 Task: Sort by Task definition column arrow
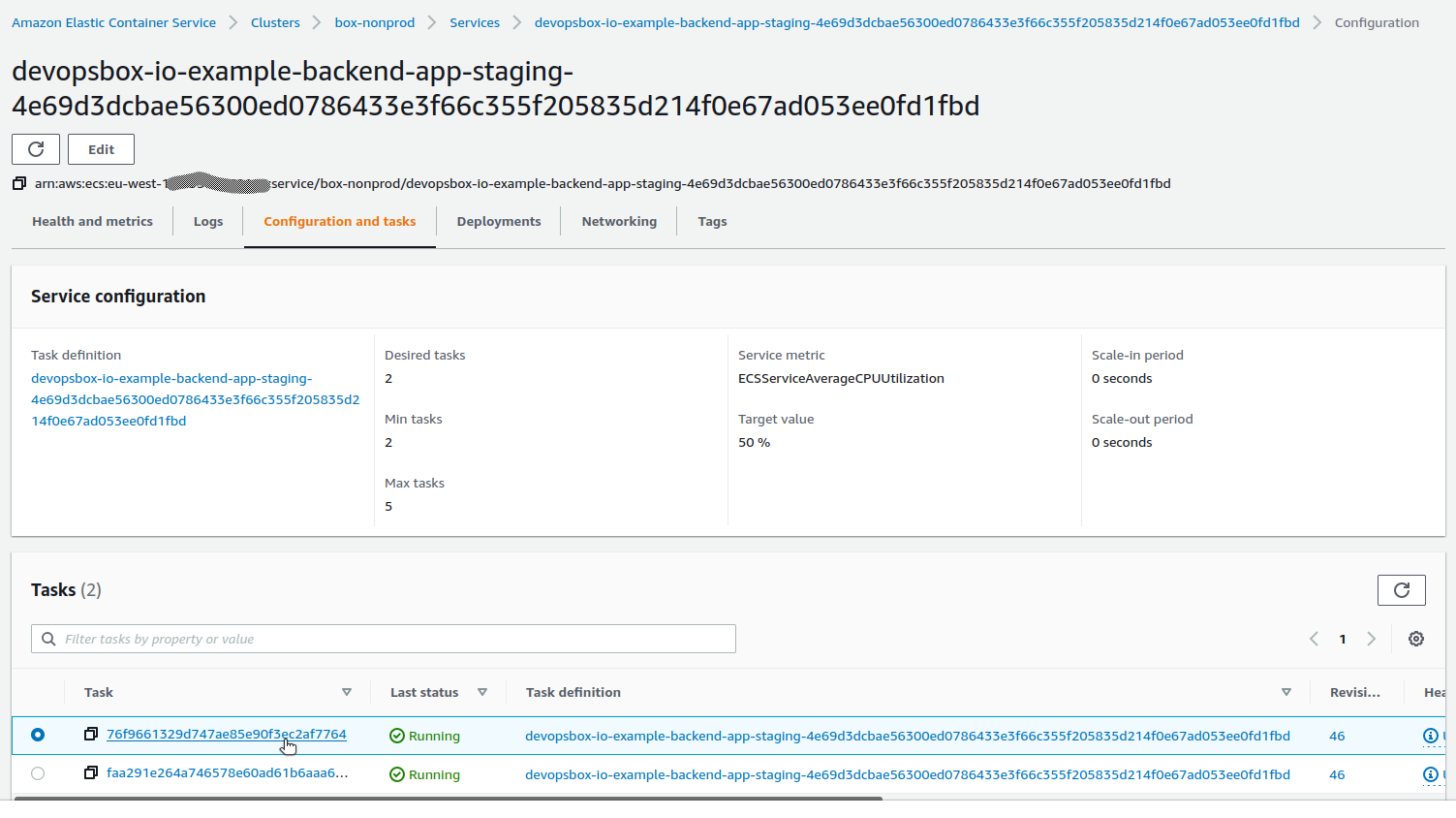1286,692
